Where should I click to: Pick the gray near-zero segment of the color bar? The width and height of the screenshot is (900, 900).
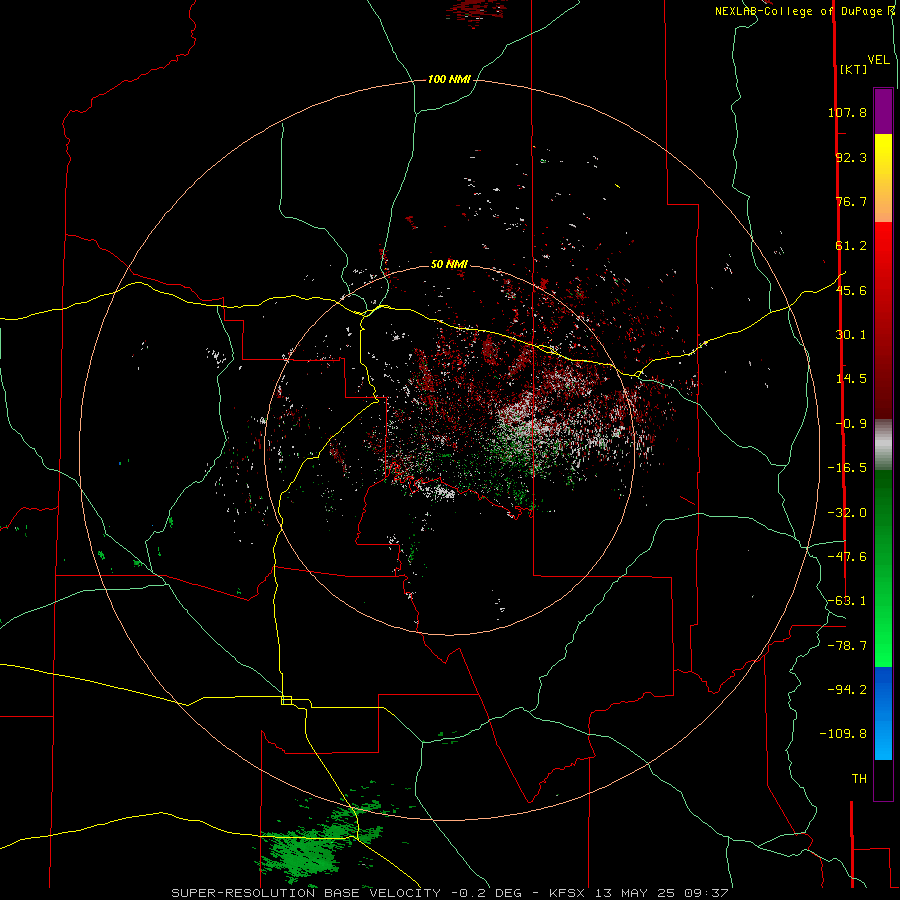[883, 445]
